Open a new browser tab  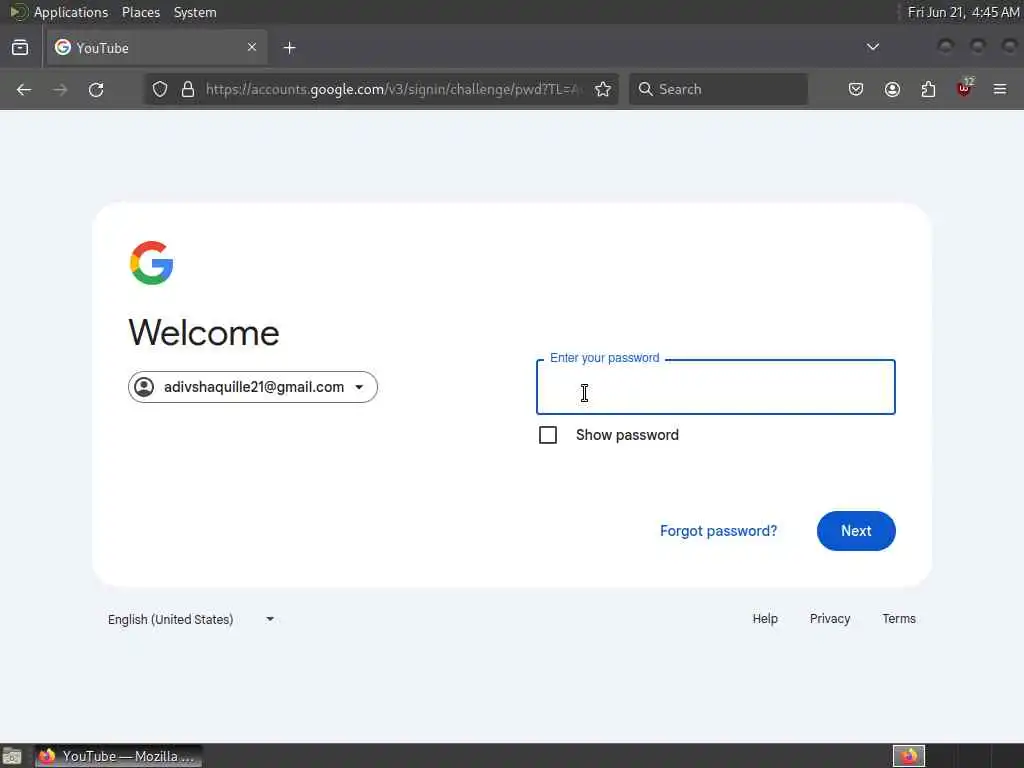click(x=289, y=48)
